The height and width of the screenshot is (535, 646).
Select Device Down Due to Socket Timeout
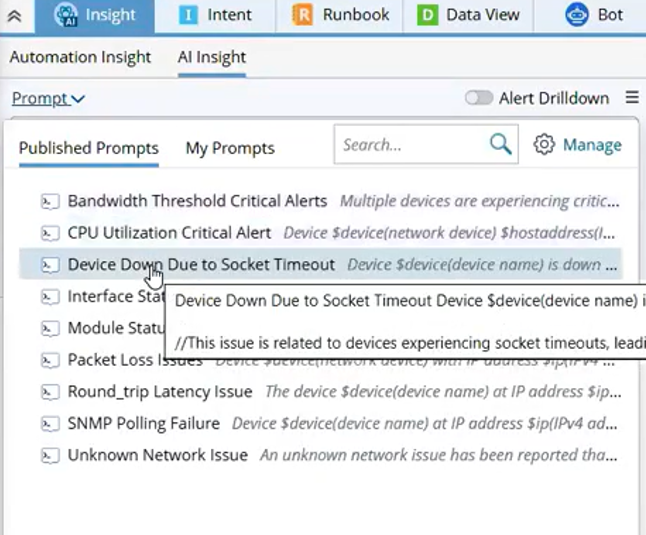200,265
